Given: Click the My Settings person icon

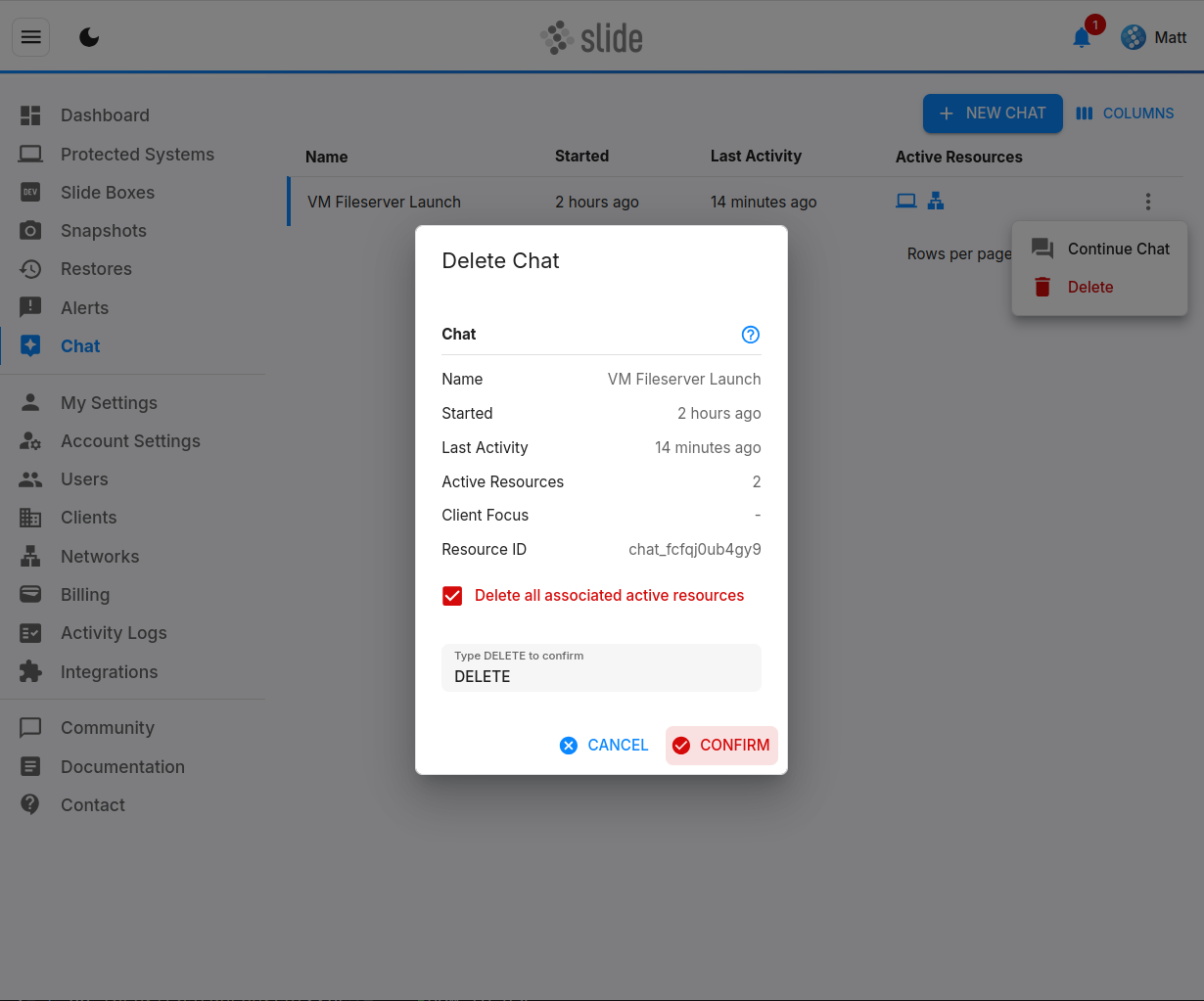Looking at the screenshot, I should point(30,402).
